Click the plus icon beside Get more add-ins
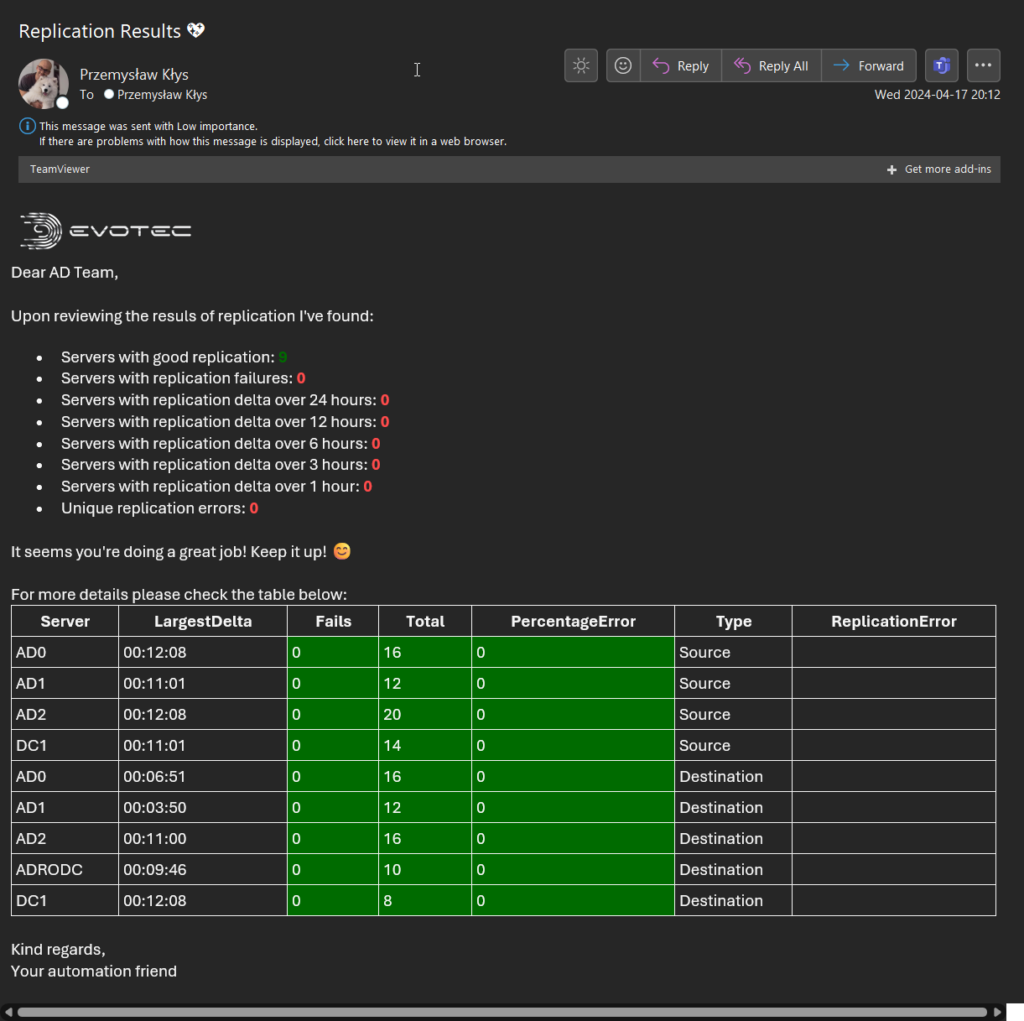 [x=891, y=170]
